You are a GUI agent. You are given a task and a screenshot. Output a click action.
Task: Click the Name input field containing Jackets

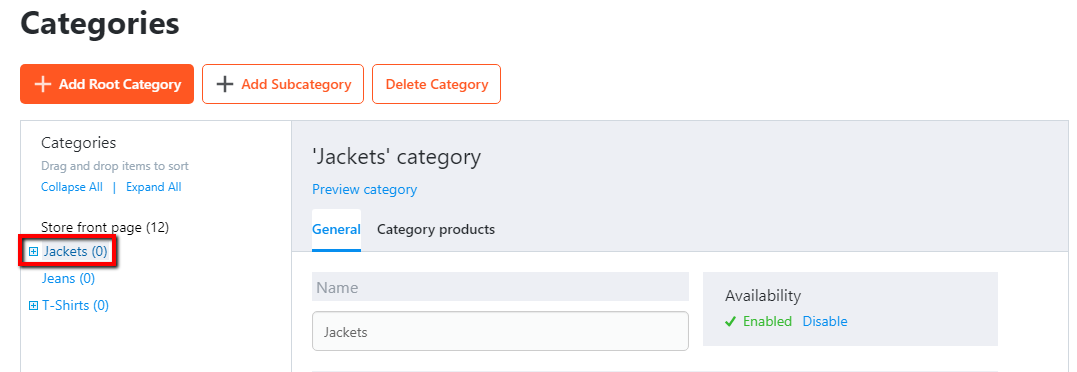coord(500,332)
